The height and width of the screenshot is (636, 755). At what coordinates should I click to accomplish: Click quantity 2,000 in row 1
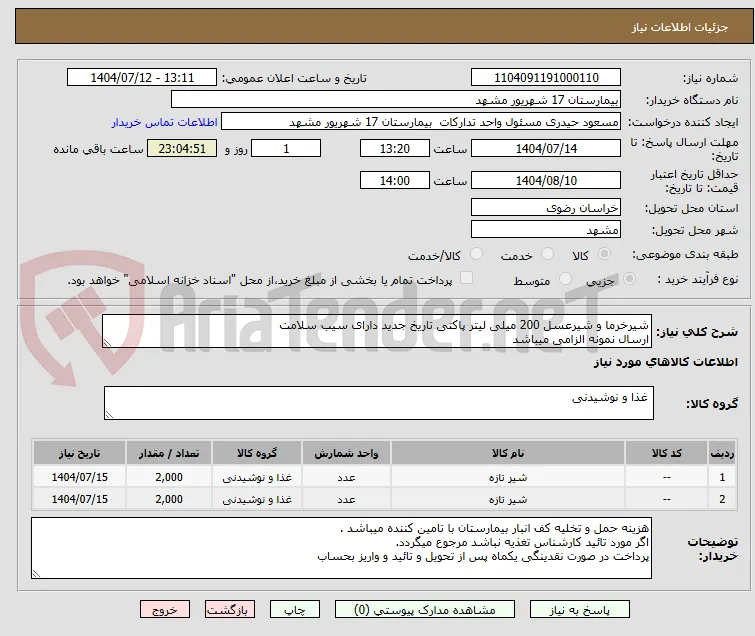point(169,477)
